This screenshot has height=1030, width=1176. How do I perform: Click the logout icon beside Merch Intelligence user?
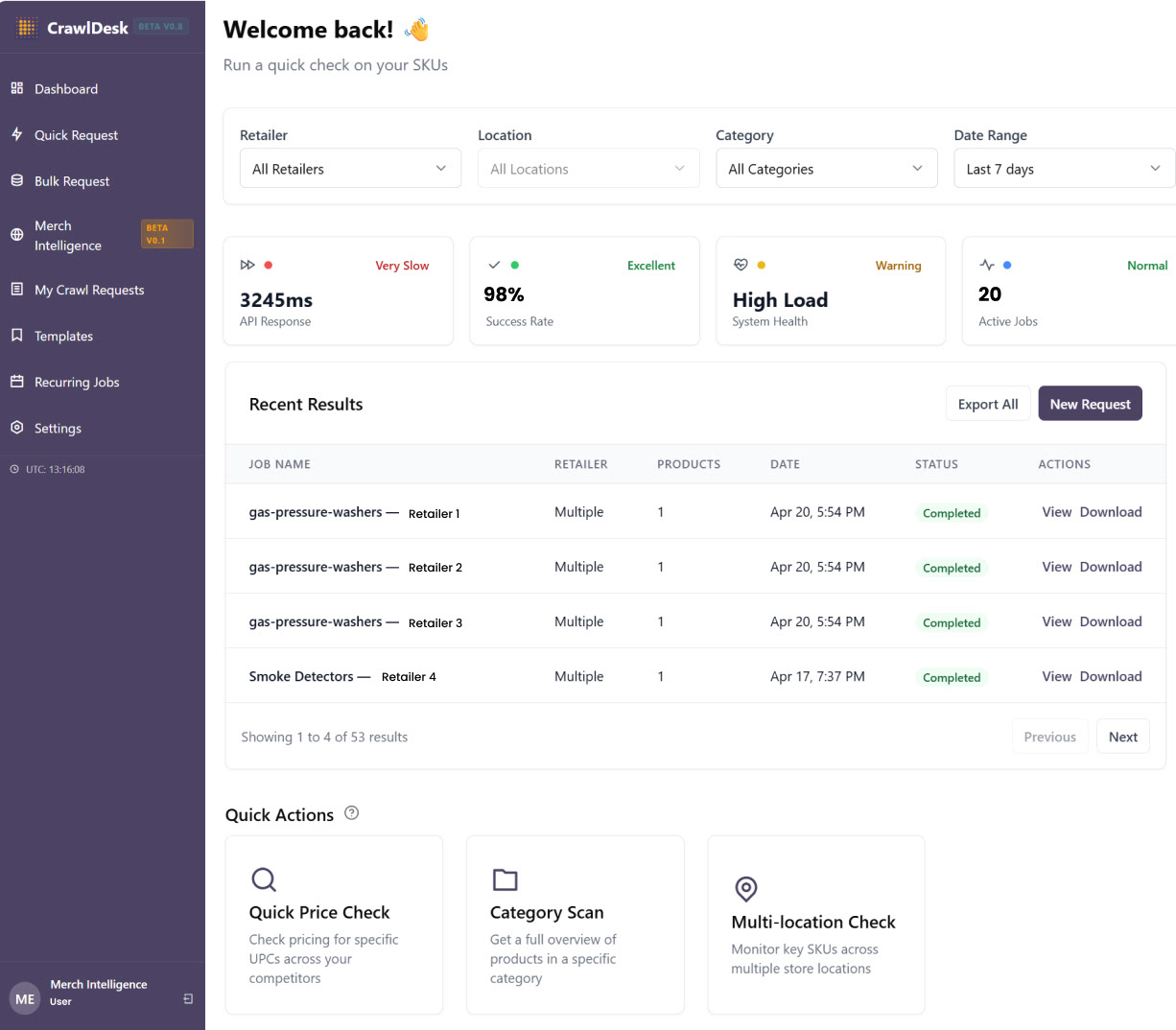[x=188, y=998]
